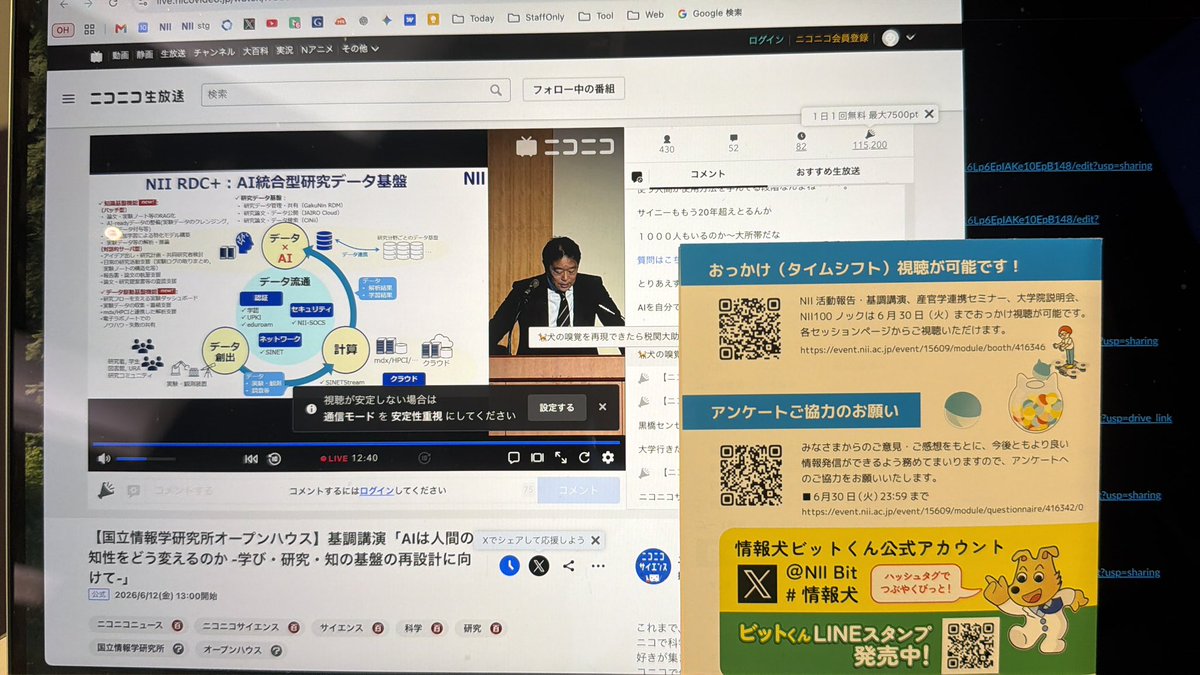Go to 生放送 in niconico top bar
The image size is (1200, 675).
click(173, 52)
